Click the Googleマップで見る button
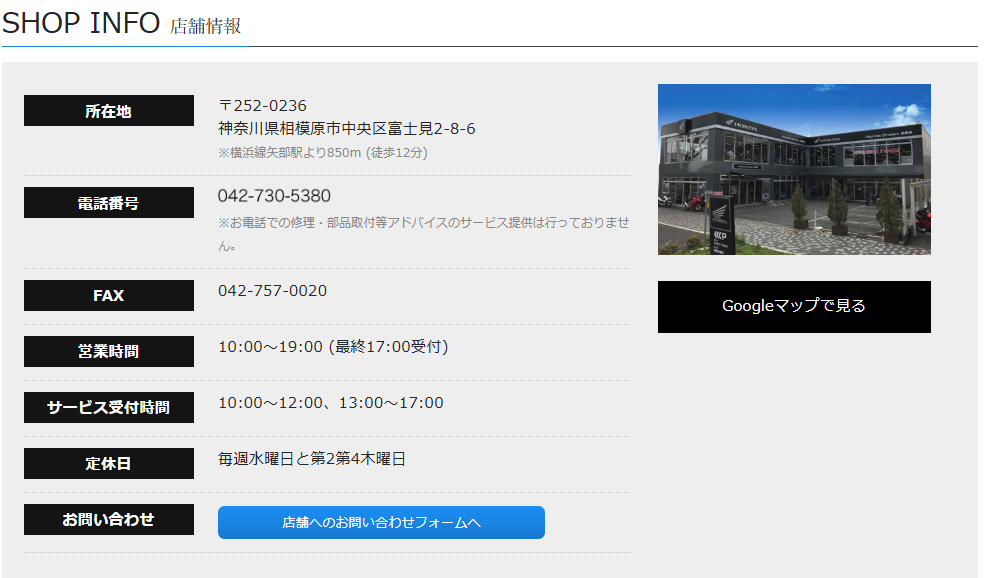The image size is (985, 578). [x=793, y=306]
